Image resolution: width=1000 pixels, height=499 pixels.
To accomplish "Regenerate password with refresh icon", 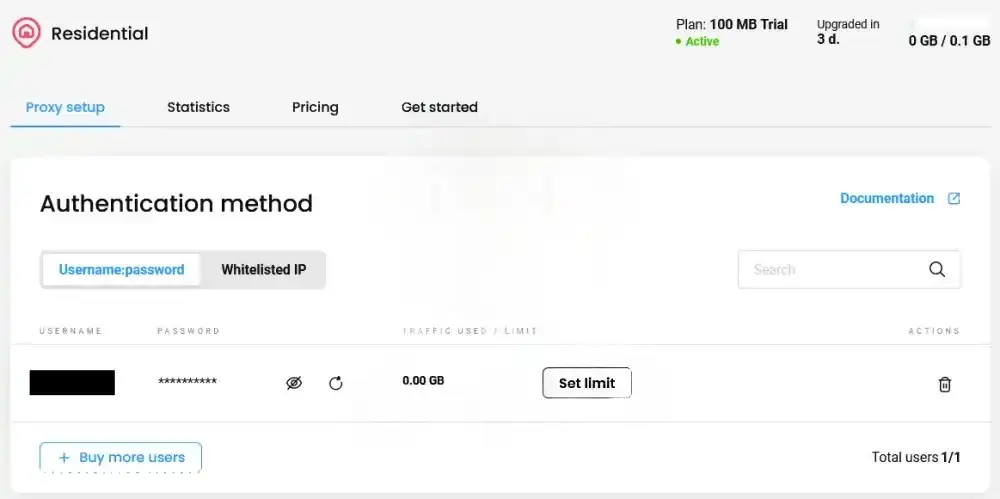I will [x=336, y=383].
